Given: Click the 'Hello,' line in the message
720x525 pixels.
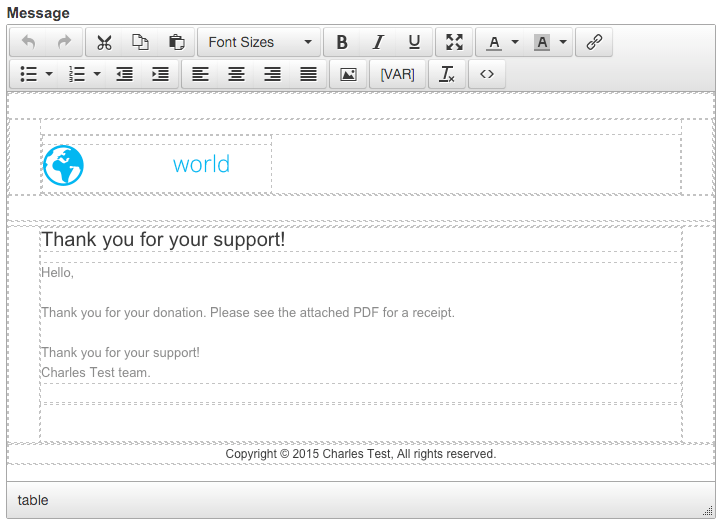Looking at the screenshot, I should click(57, 272).
